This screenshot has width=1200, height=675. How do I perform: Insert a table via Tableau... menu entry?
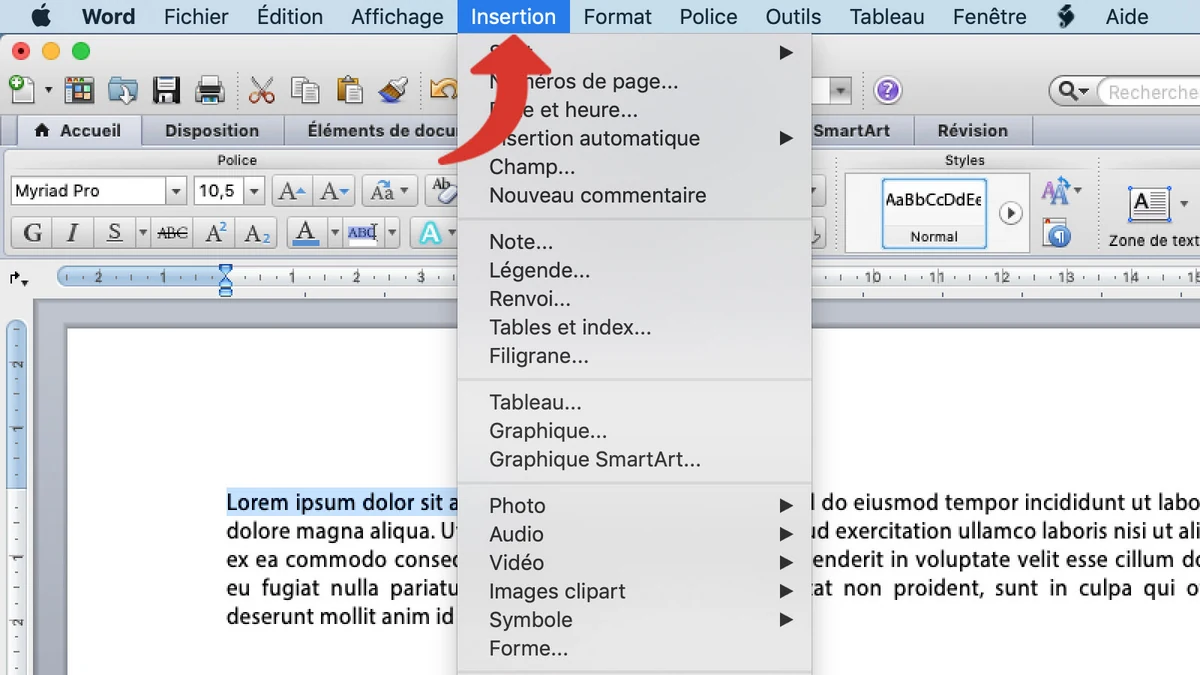click(x=535, y=402)
